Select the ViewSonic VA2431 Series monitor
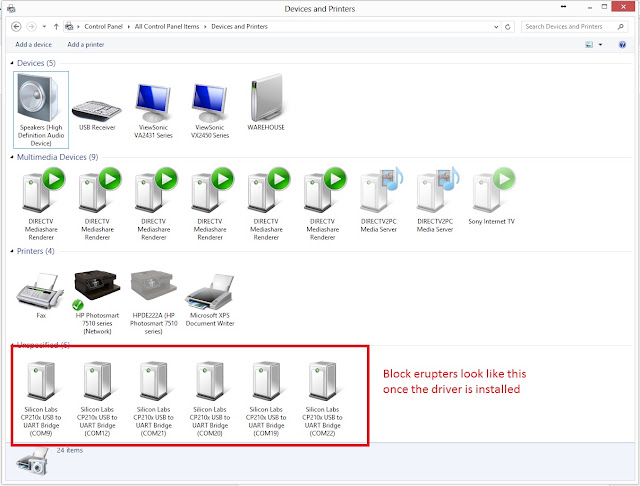640x486 pixels. [x=153, y=111]
